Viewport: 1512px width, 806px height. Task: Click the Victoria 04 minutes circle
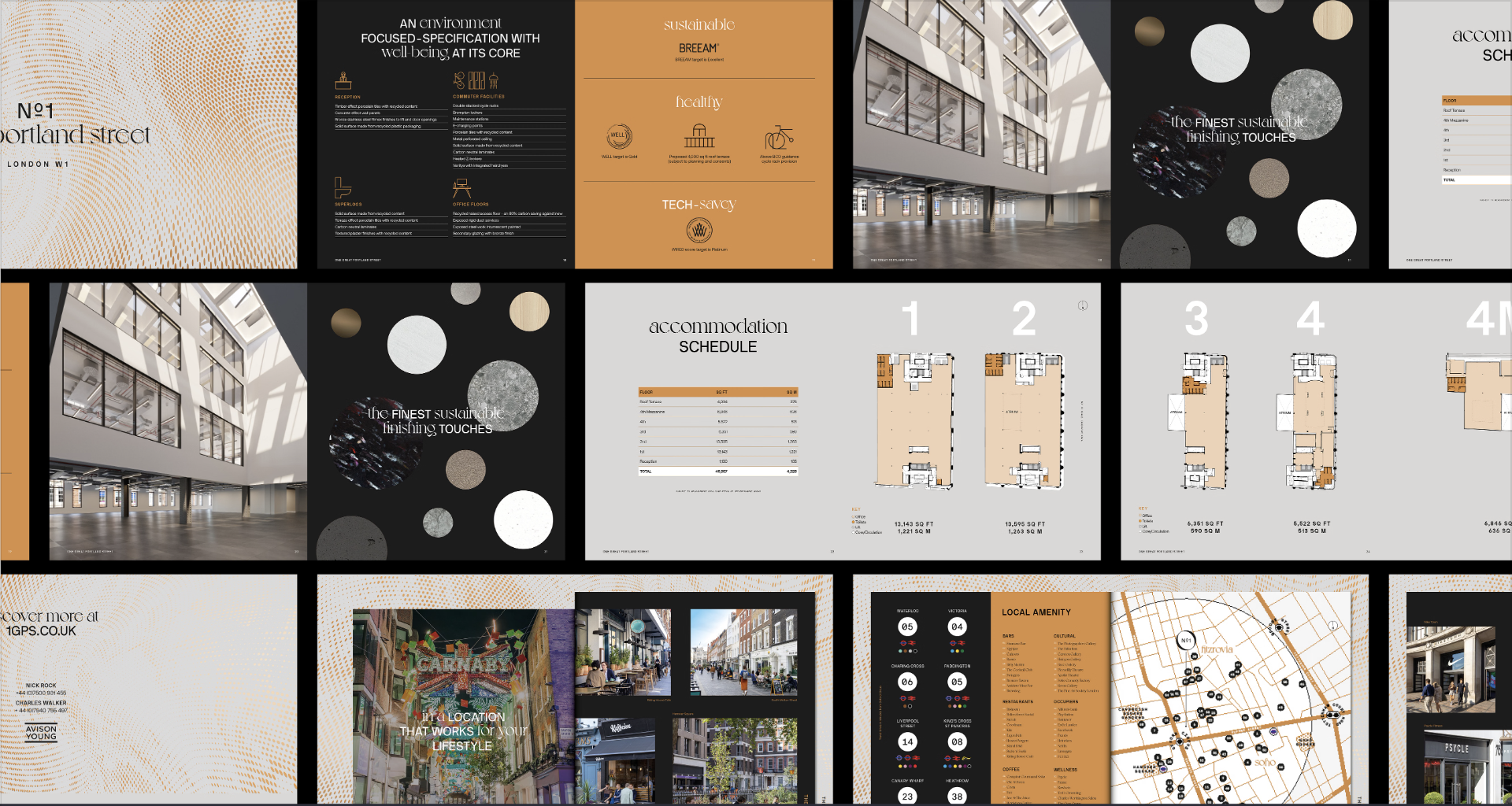(x=958, y=627)
